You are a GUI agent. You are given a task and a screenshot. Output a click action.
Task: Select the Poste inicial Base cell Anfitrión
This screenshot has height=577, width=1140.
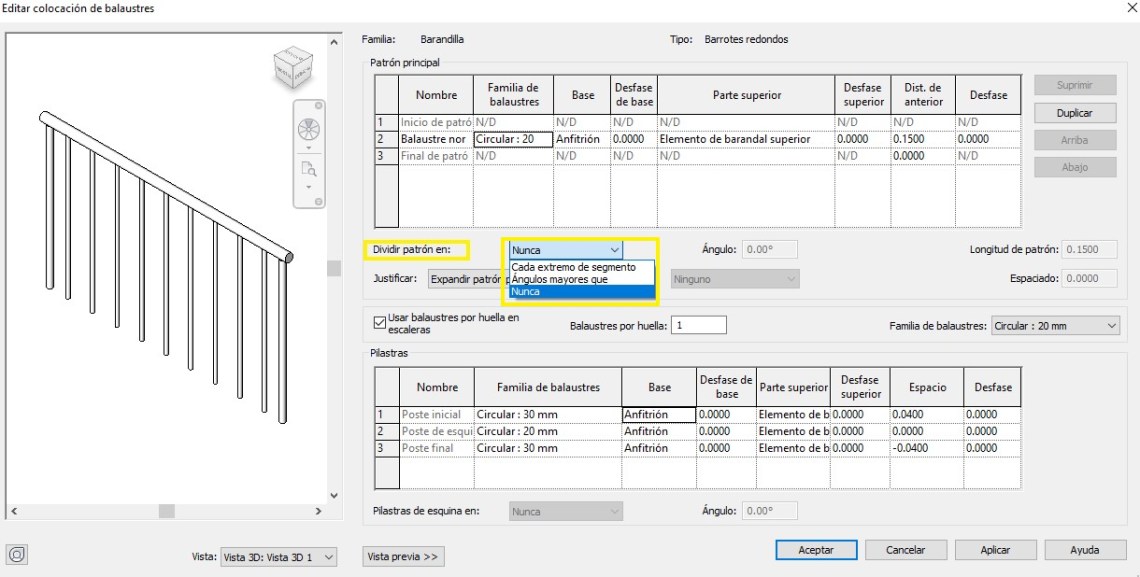point(657,414)
